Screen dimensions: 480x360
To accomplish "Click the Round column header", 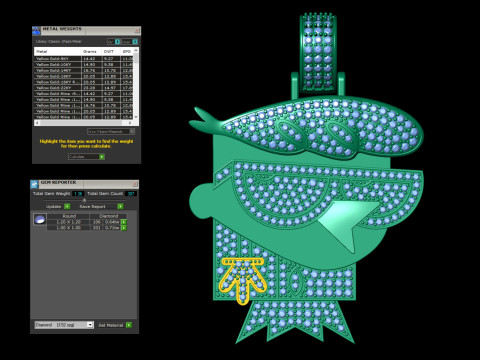I will point(69,216).
